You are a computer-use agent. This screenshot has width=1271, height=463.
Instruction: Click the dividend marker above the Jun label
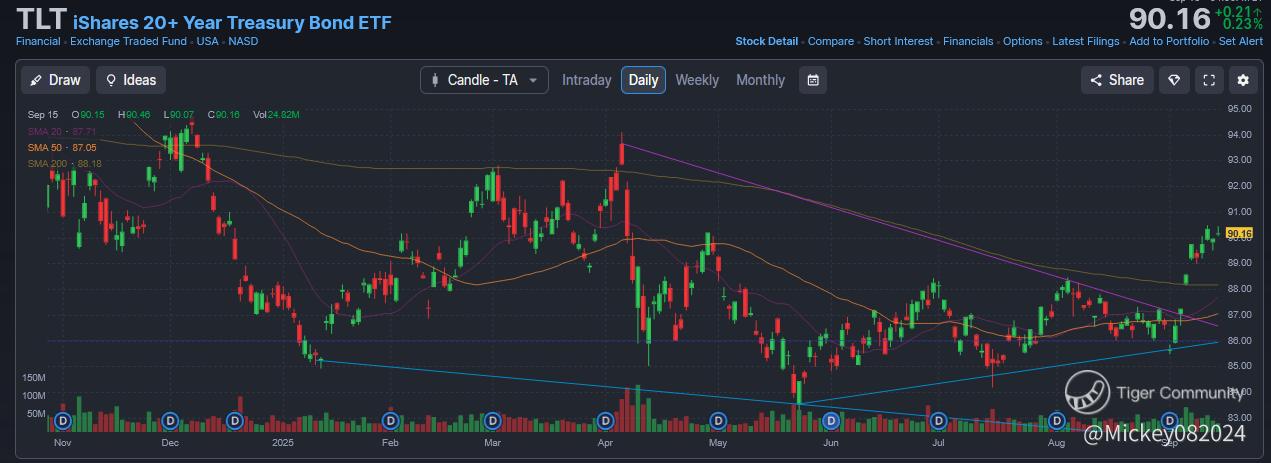829,420
